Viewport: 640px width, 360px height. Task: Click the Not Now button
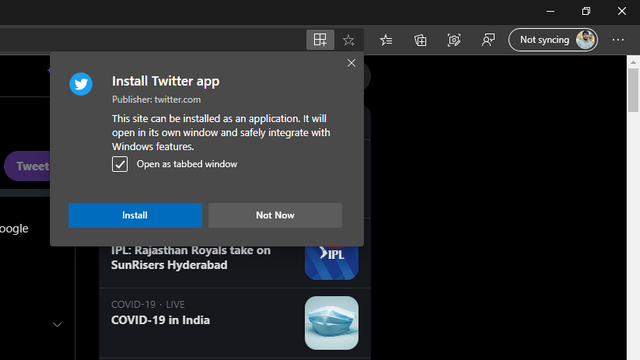click(275, 215)
